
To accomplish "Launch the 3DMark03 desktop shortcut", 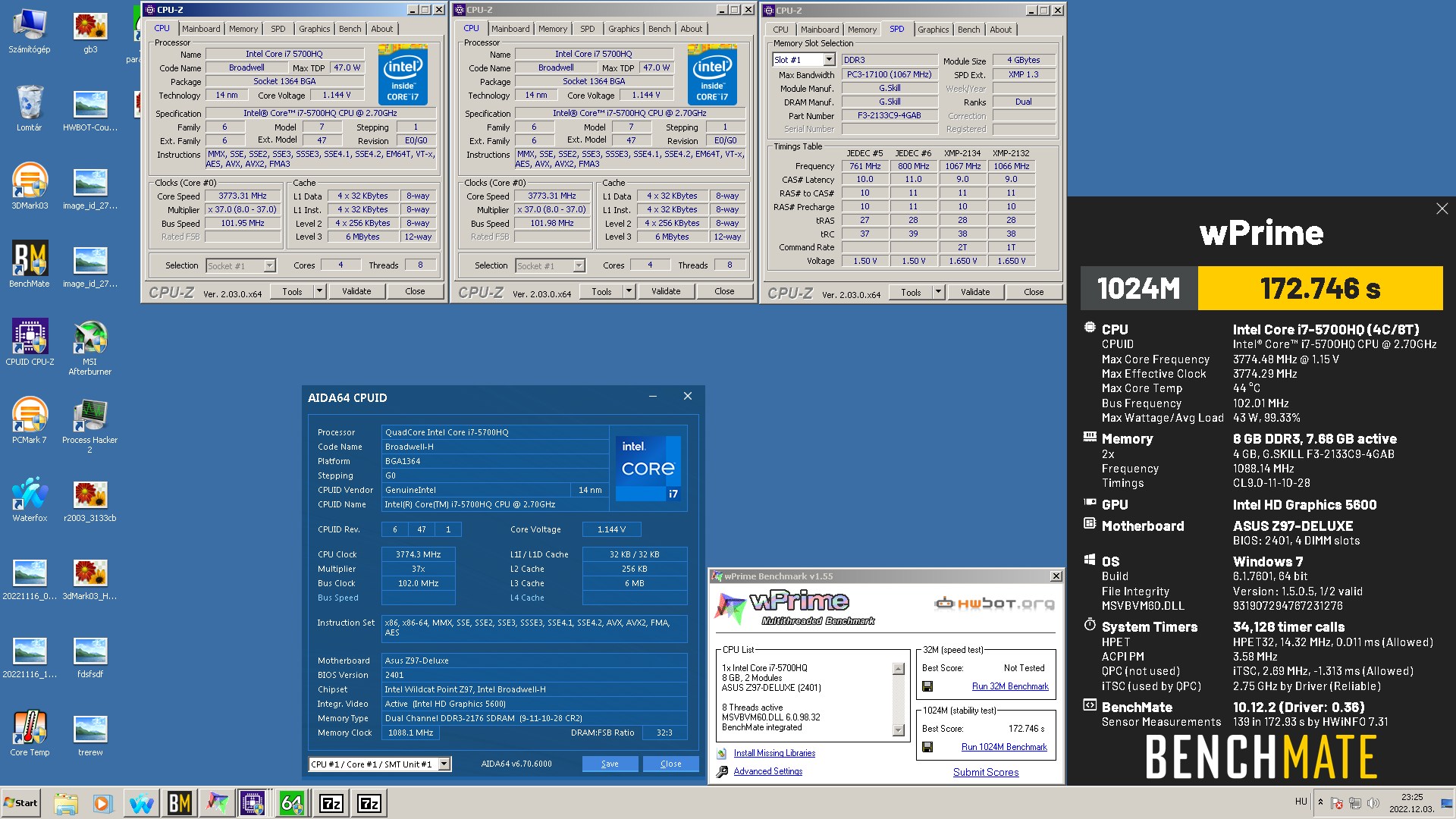I will pos(30,187).
